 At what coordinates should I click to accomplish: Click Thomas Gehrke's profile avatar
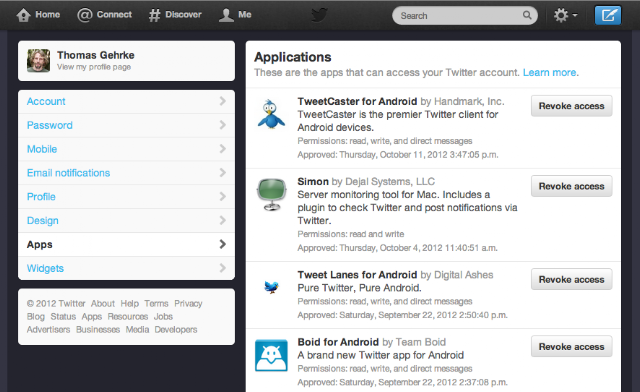pyautogui.click(x=38, y=60)
